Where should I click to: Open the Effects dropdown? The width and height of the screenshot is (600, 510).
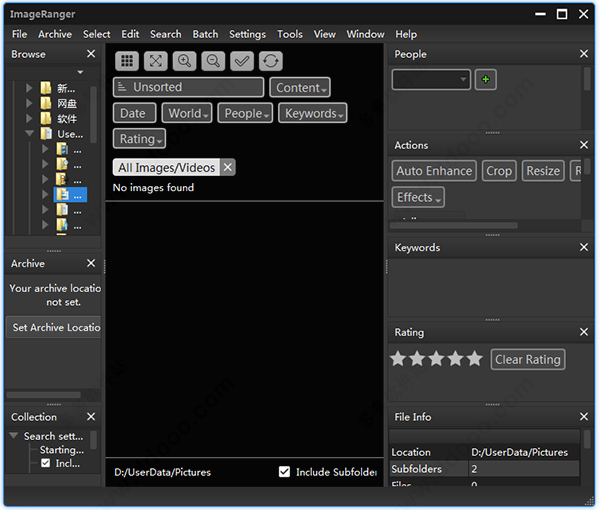click(x=418, y=197)
